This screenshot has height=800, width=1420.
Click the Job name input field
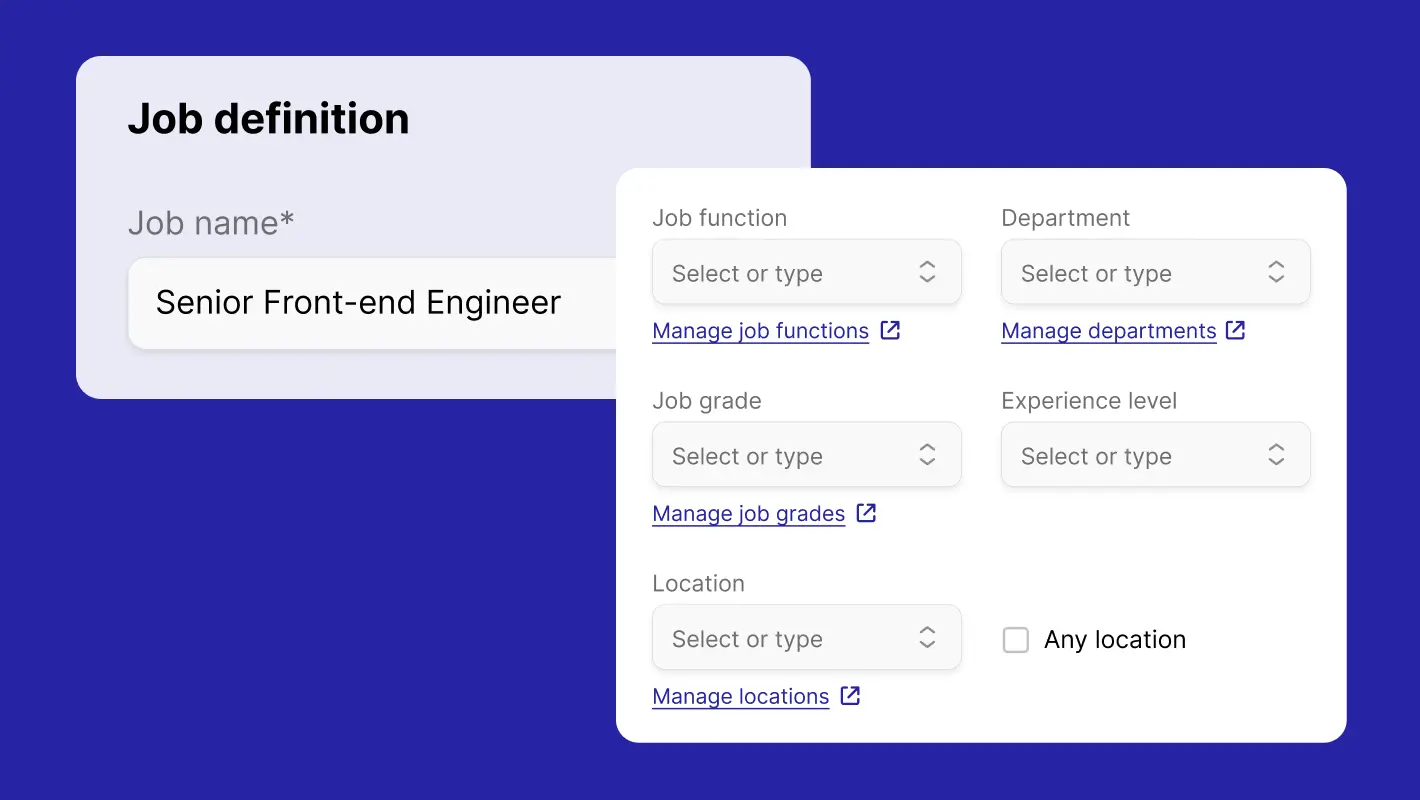pos(372,303)
